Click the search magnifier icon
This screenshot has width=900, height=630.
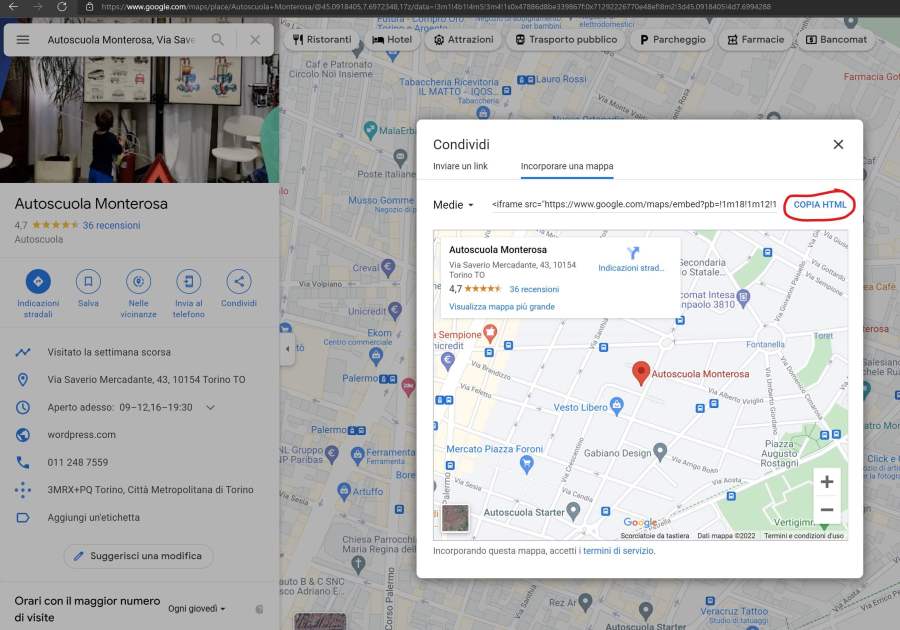(218, 40)
